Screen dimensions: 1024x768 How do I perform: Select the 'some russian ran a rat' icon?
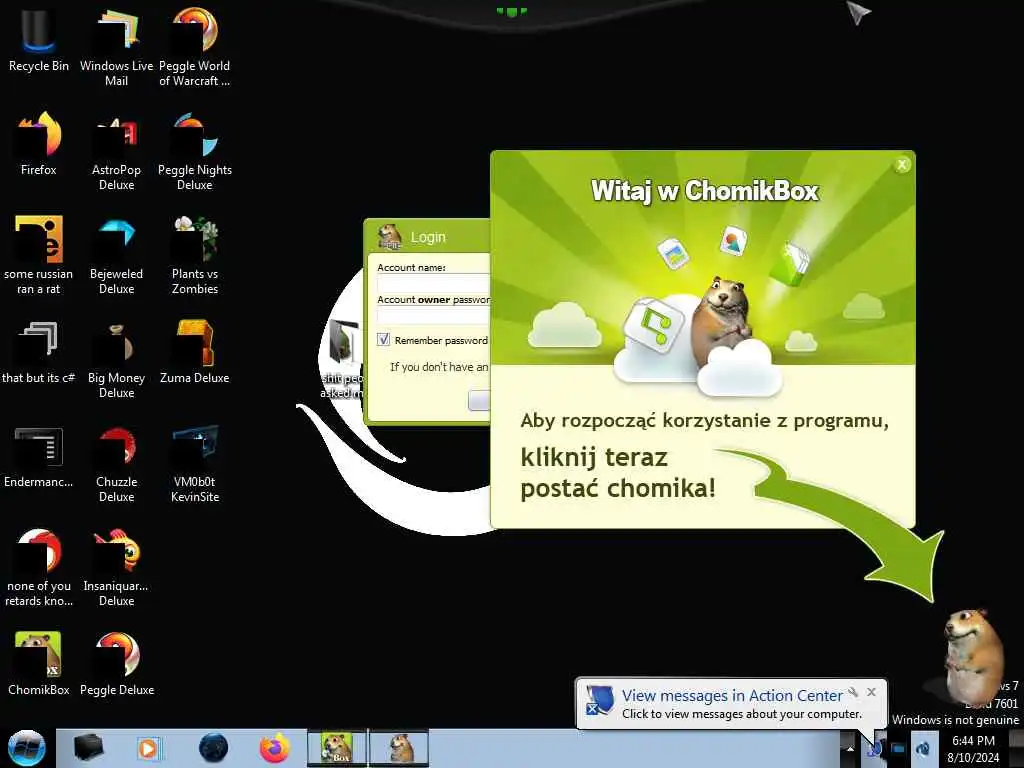[39, 255]
